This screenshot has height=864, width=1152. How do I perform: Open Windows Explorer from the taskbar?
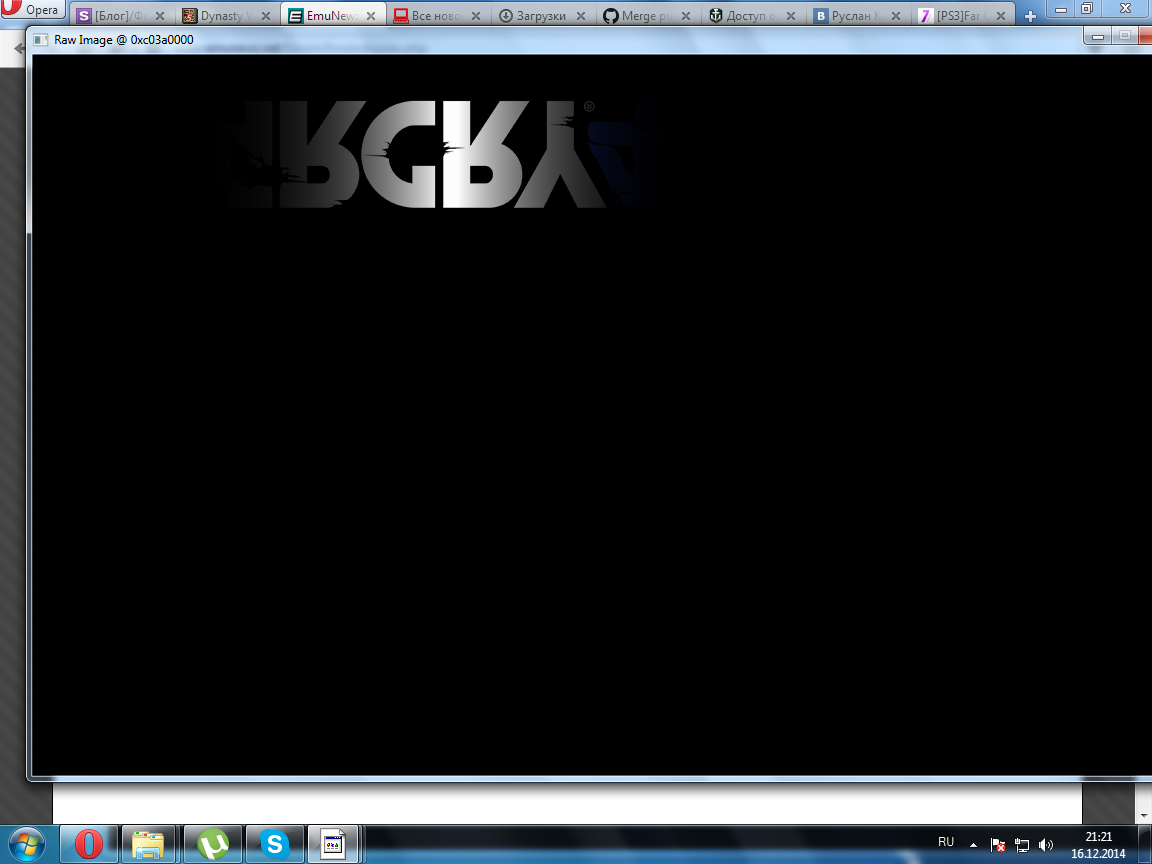(x=148, y=845)
